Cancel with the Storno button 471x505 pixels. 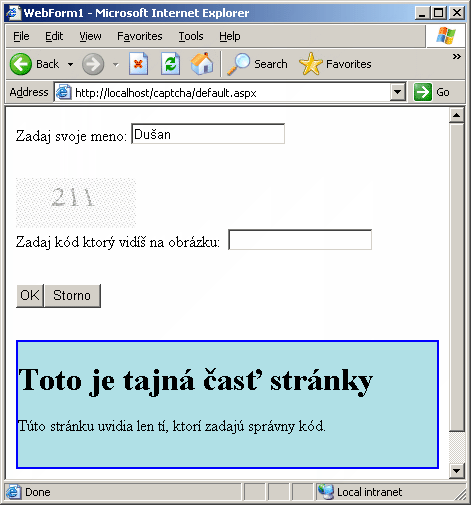point(72,296)
